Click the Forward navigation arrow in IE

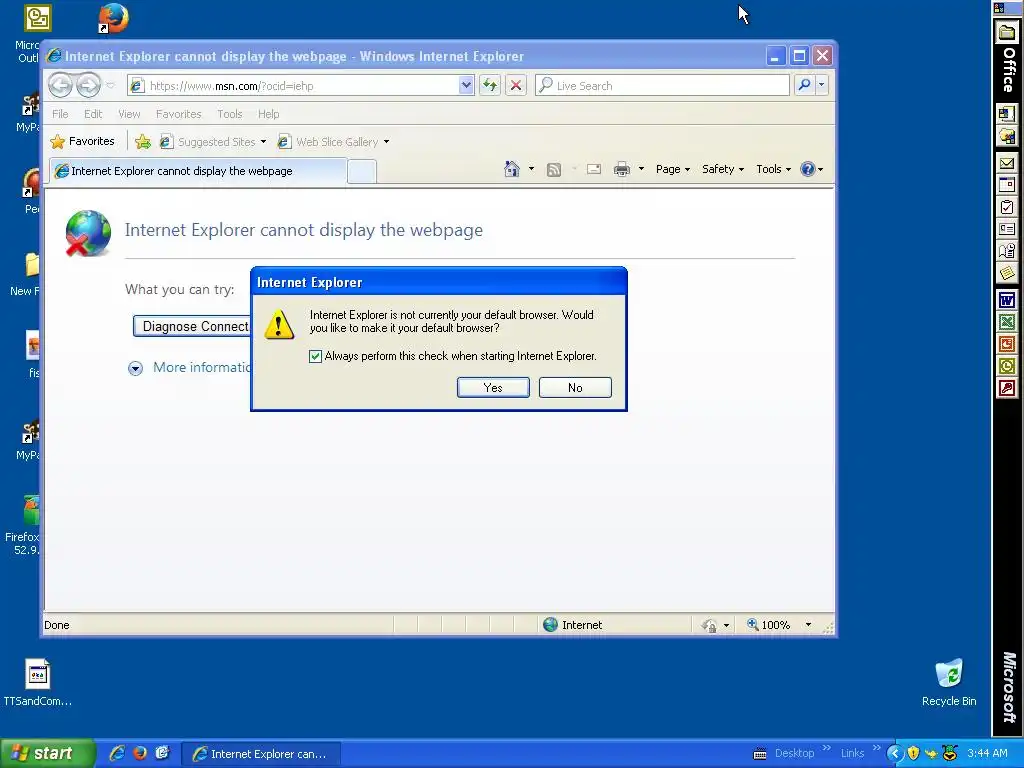pos(89,85)
